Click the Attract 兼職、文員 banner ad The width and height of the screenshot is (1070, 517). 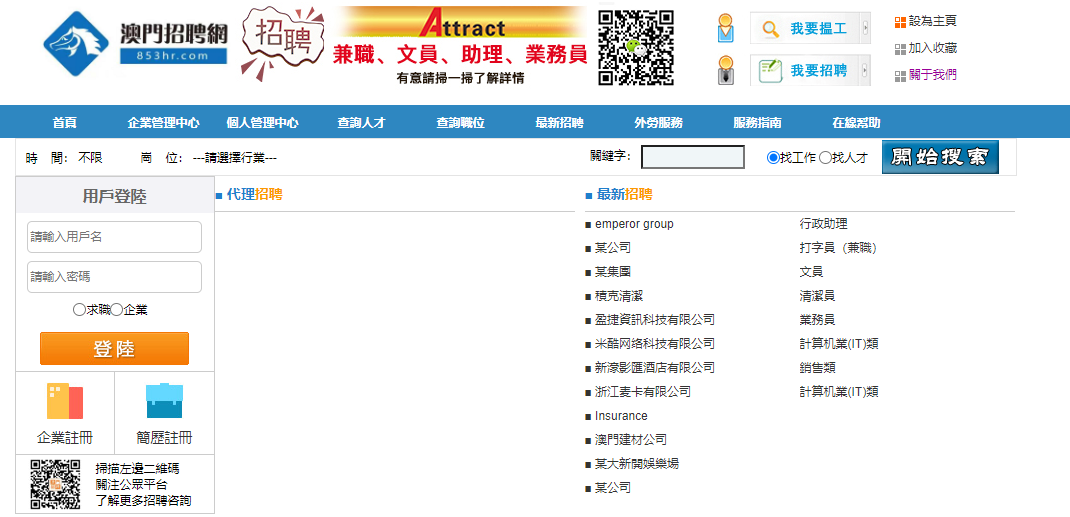pos(461,46)
